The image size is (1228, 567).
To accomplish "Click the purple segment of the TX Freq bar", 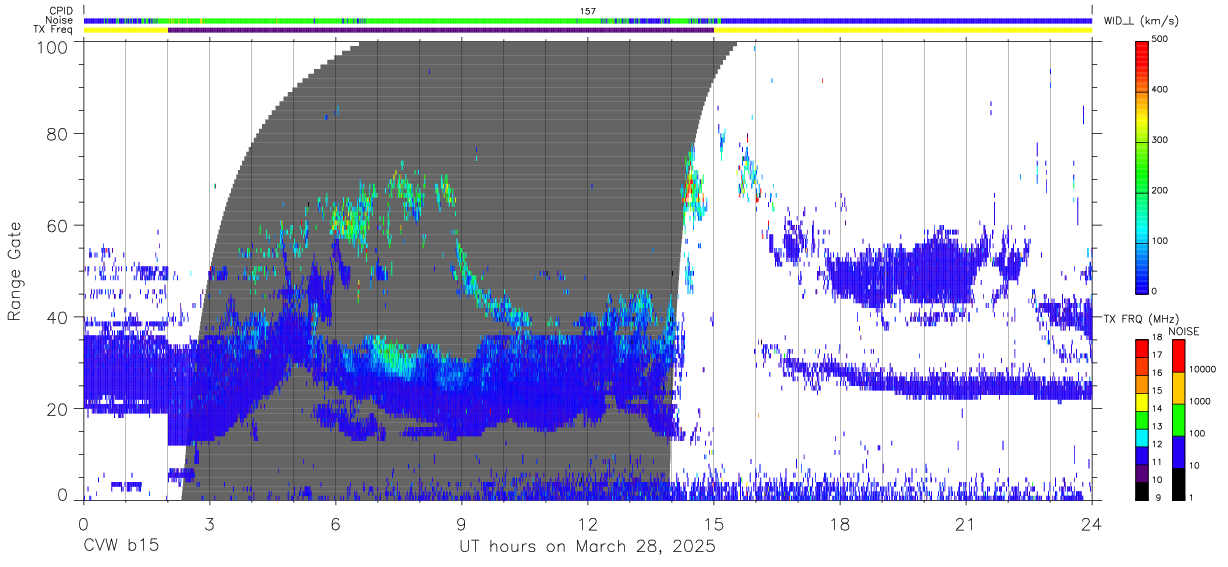I will tap(440, 30).
